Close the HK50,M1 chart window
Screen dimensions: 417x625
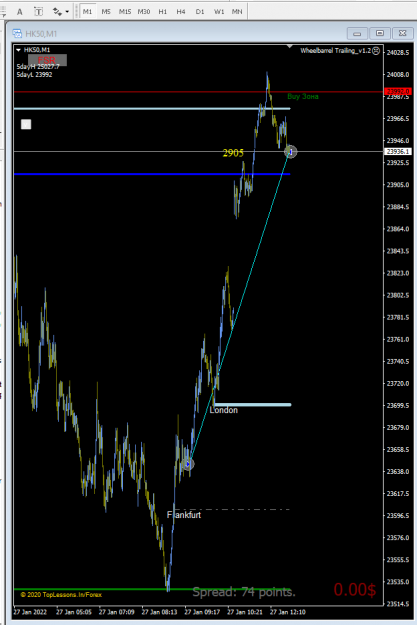point(403,33)
